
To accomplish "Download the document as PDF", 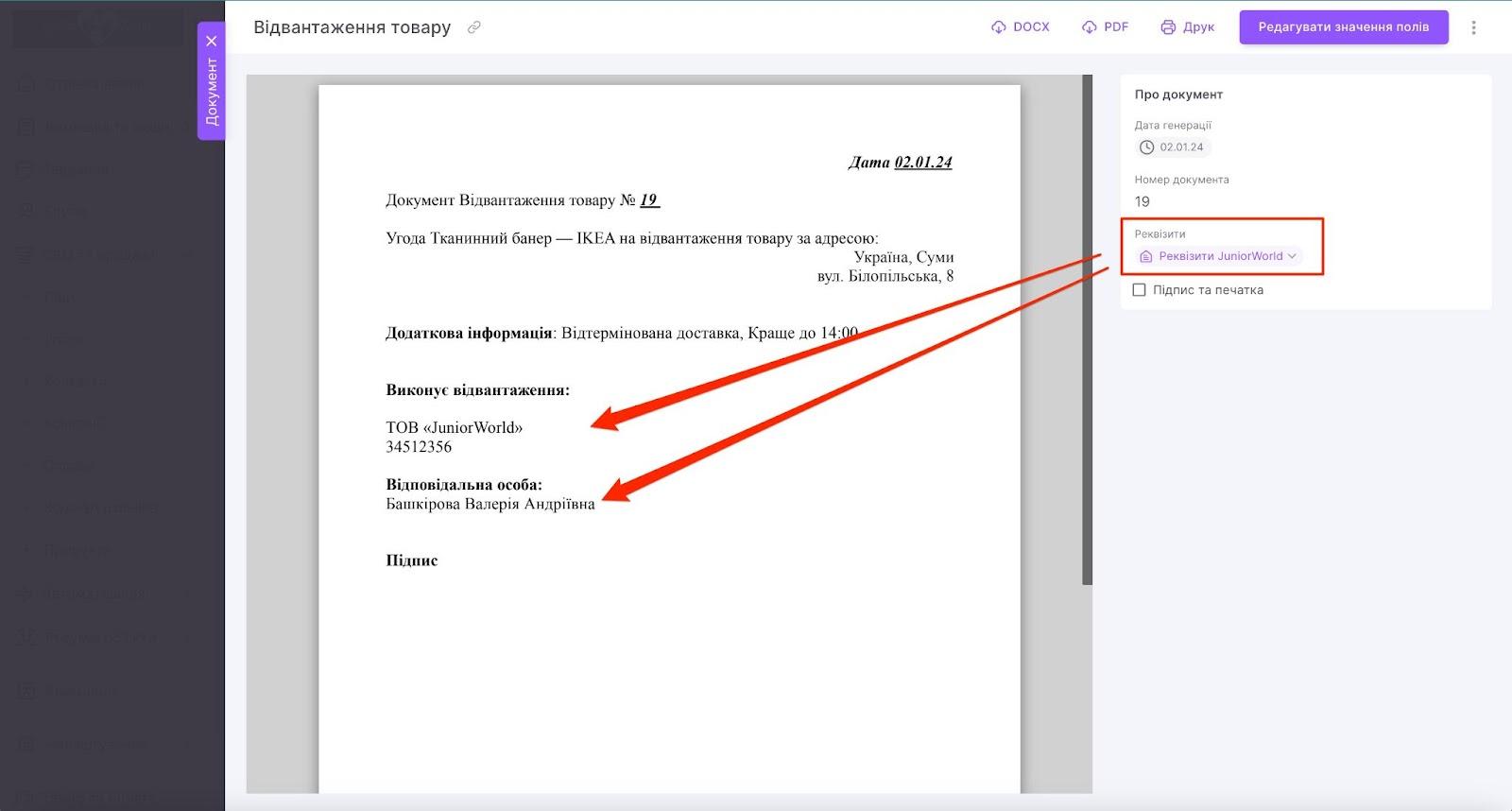I will [x=1106, y=27].
